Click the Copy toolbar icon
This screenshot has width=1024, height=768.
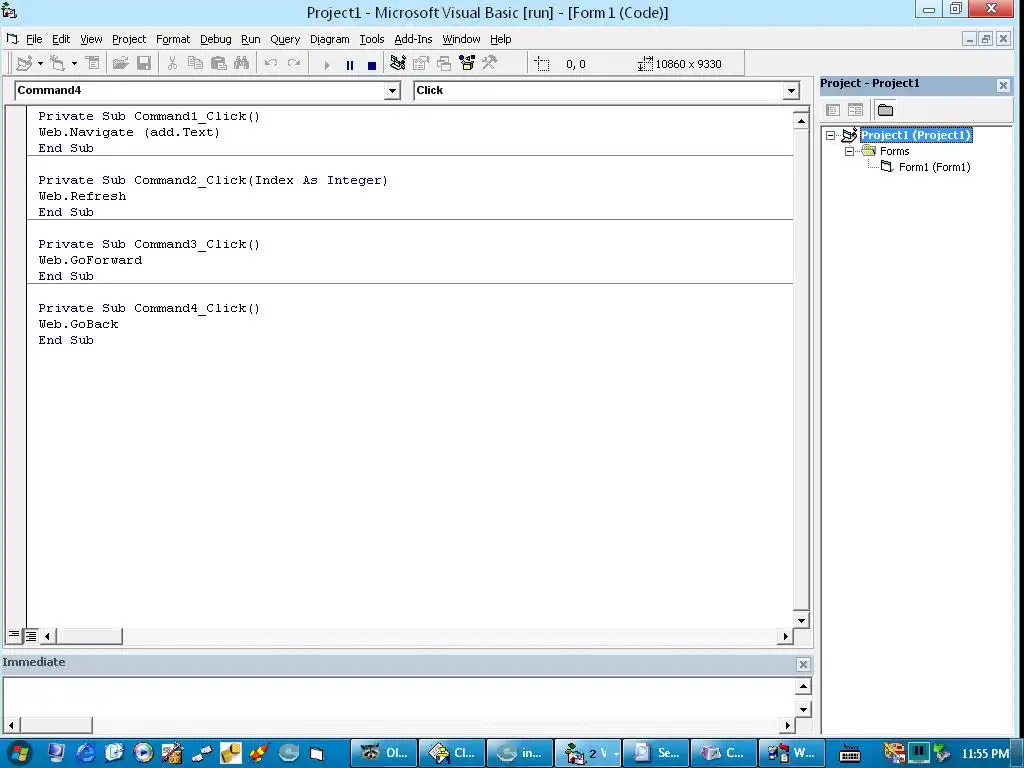pos(195,63)
